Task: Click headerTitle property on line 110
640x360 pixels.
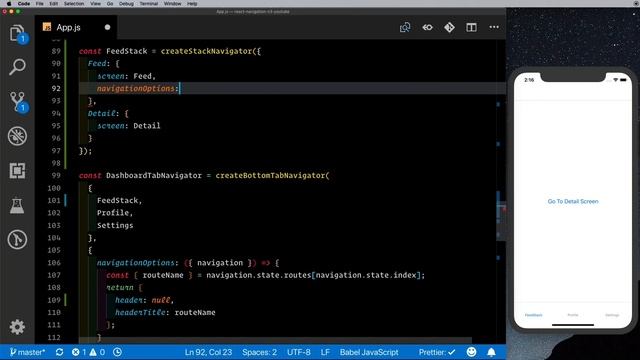Action: click(x=140, y=312)
